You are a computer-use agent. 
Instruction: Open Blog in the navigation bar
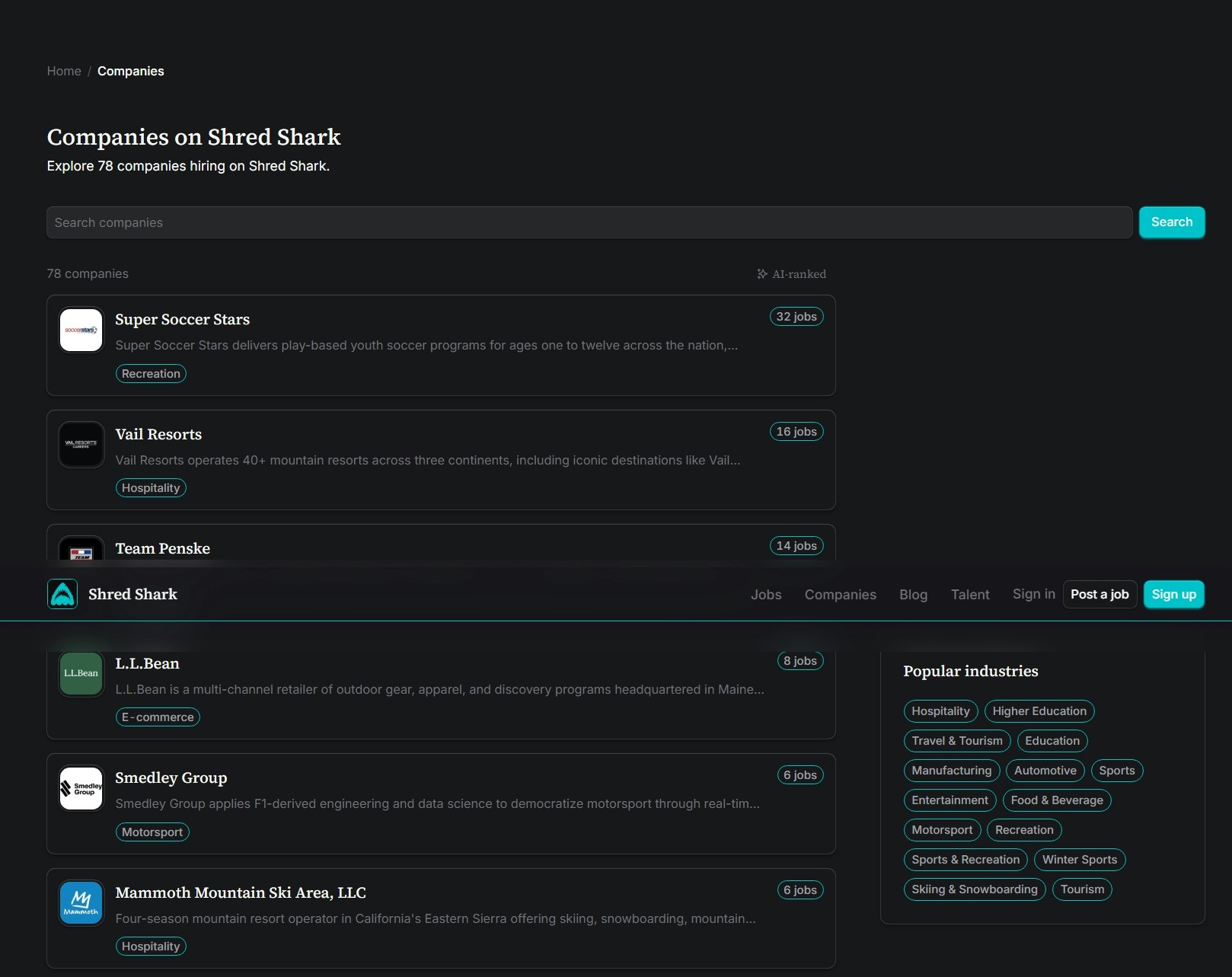[914, 595]
